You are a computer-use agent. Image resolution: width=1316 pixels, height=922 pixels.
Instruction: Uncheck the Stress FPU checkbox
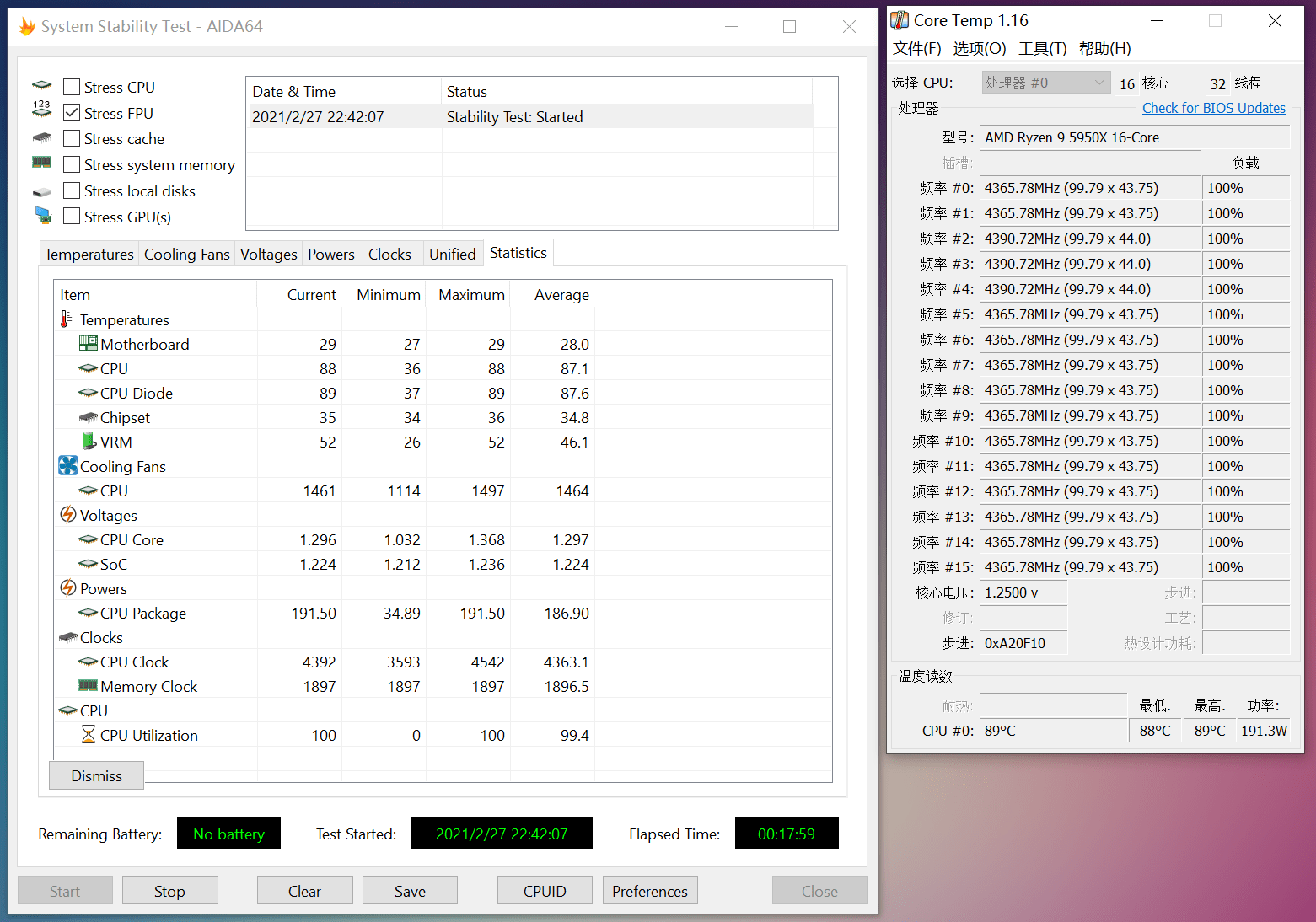coord(72,112)
